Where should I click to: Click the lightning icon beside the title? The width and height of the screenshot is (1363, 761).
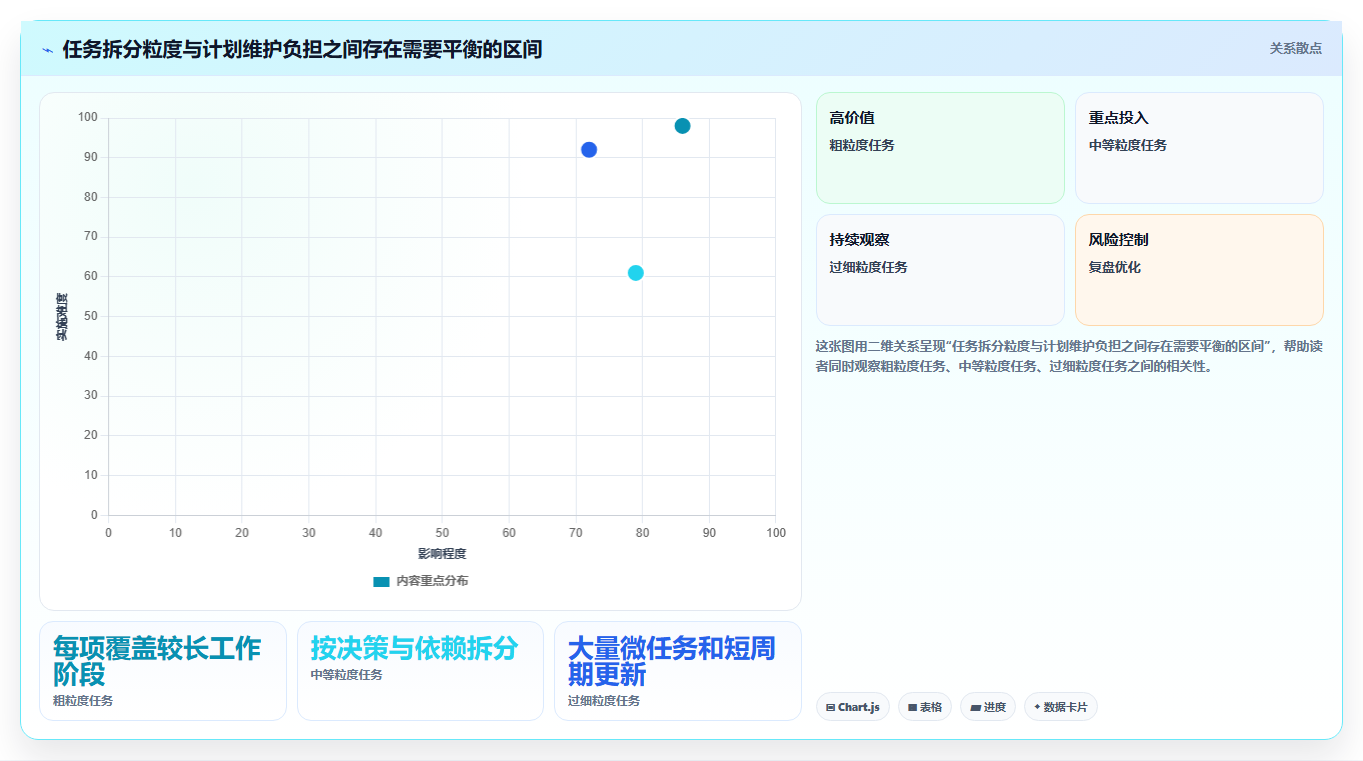(x=48, y=49)
